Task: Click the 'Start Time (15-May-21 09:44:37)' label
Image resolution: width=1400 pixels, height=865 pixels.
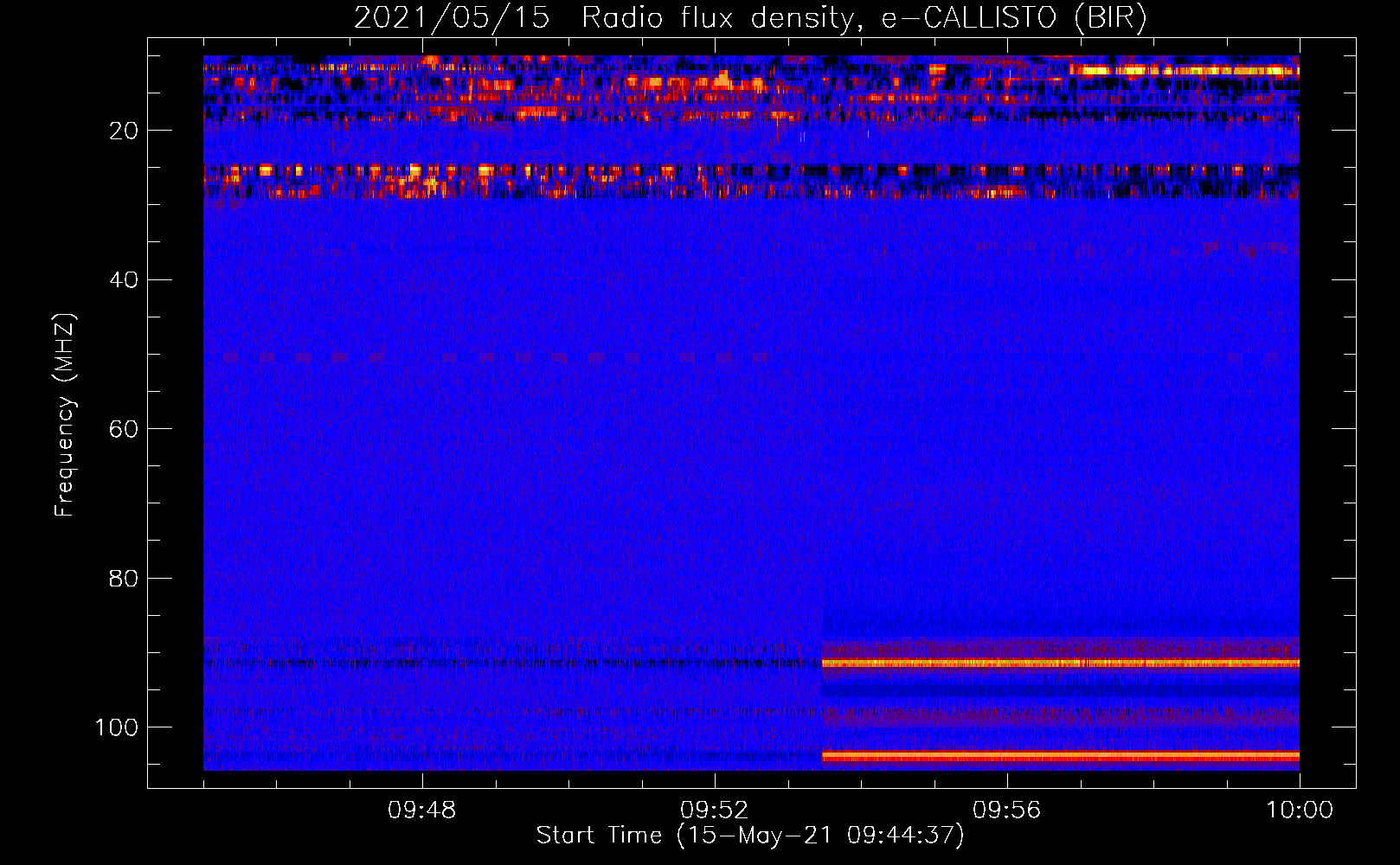Action: click(750, 836)
